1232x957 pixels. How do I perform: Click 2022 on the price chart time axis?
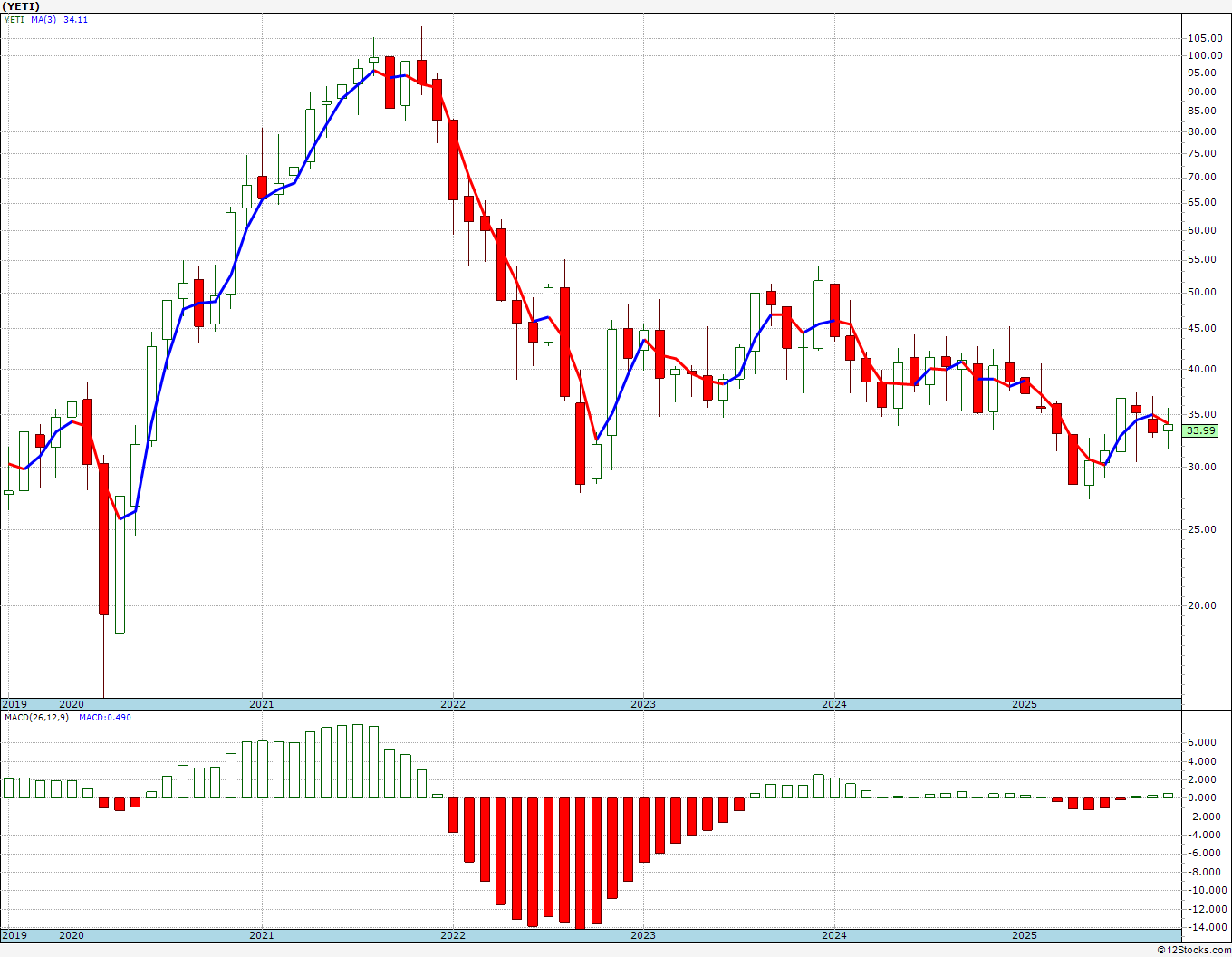[x=452, y=704]
